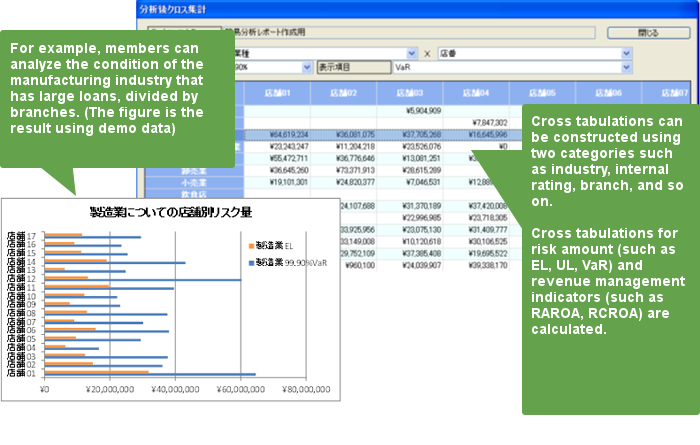
Task: Expand the VaR display item dropdown
Action: (627, 68)
